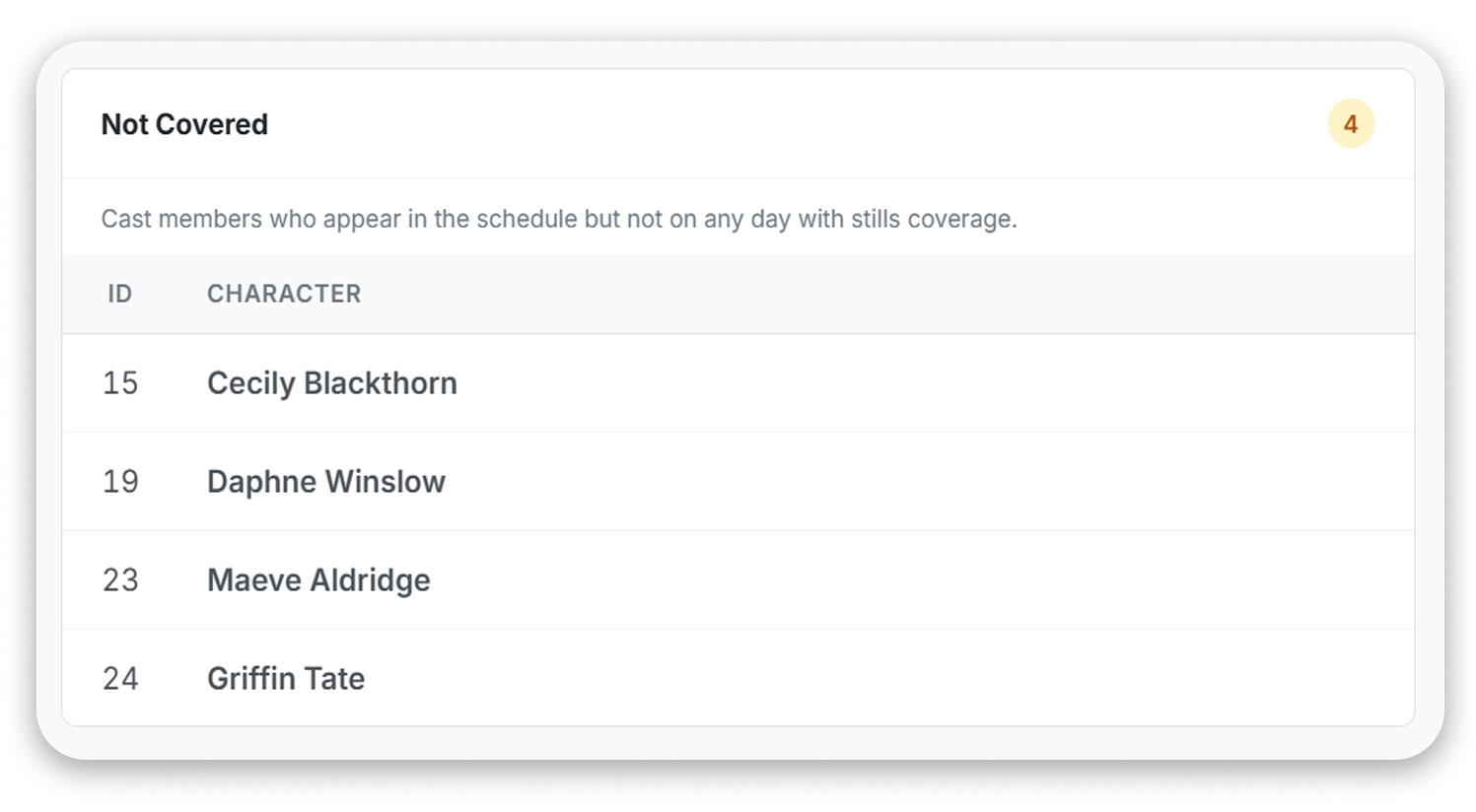The image size is (1476, 812).
Task: Select the Daphne Winslow row
Action: [x=738, y=482]
